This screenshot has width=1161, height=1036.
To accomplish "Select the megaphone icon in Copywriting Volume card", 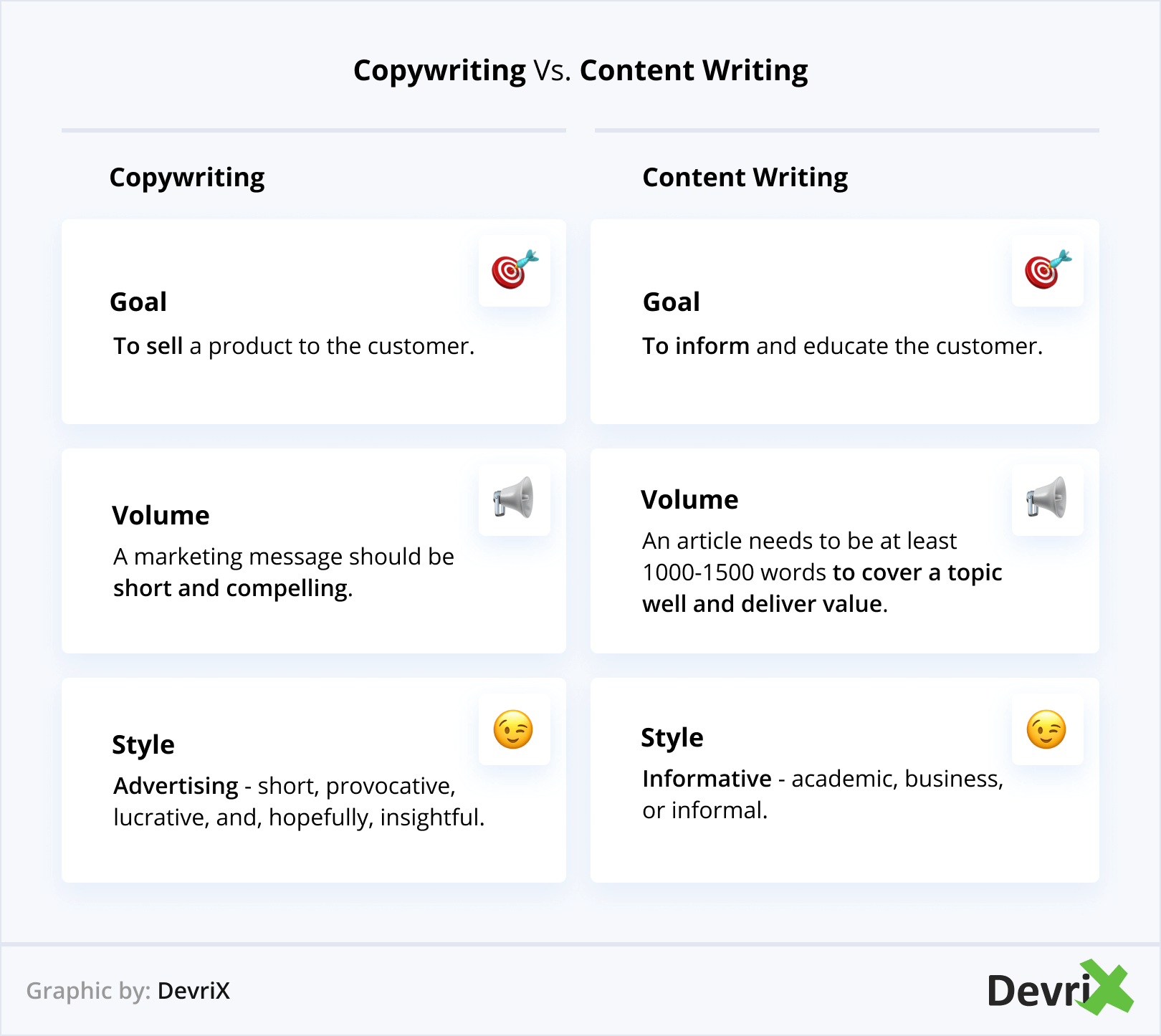I will (514, 499).
